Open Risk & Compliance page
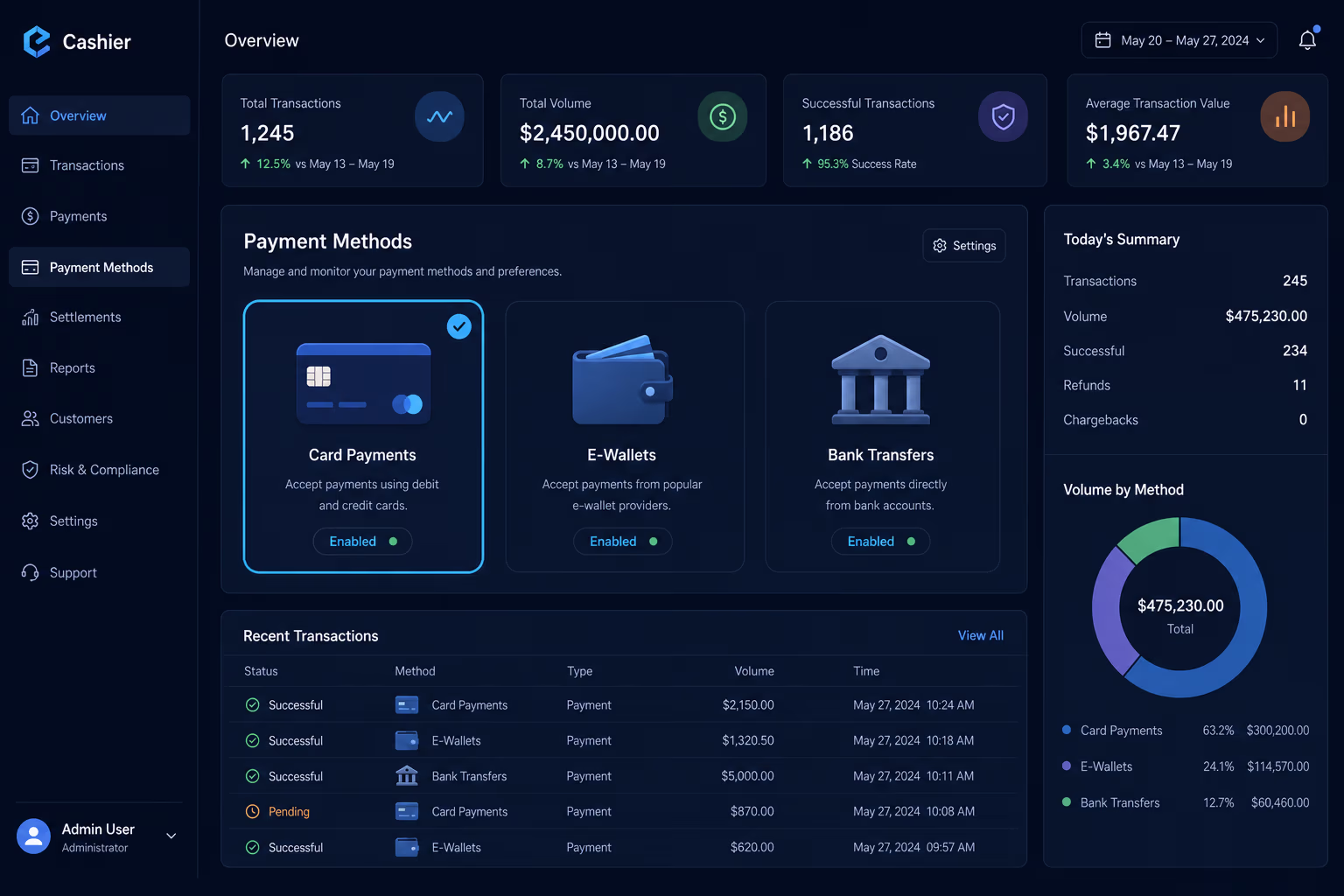Screen dimensions: 1344x896 (x=99, y=470)
